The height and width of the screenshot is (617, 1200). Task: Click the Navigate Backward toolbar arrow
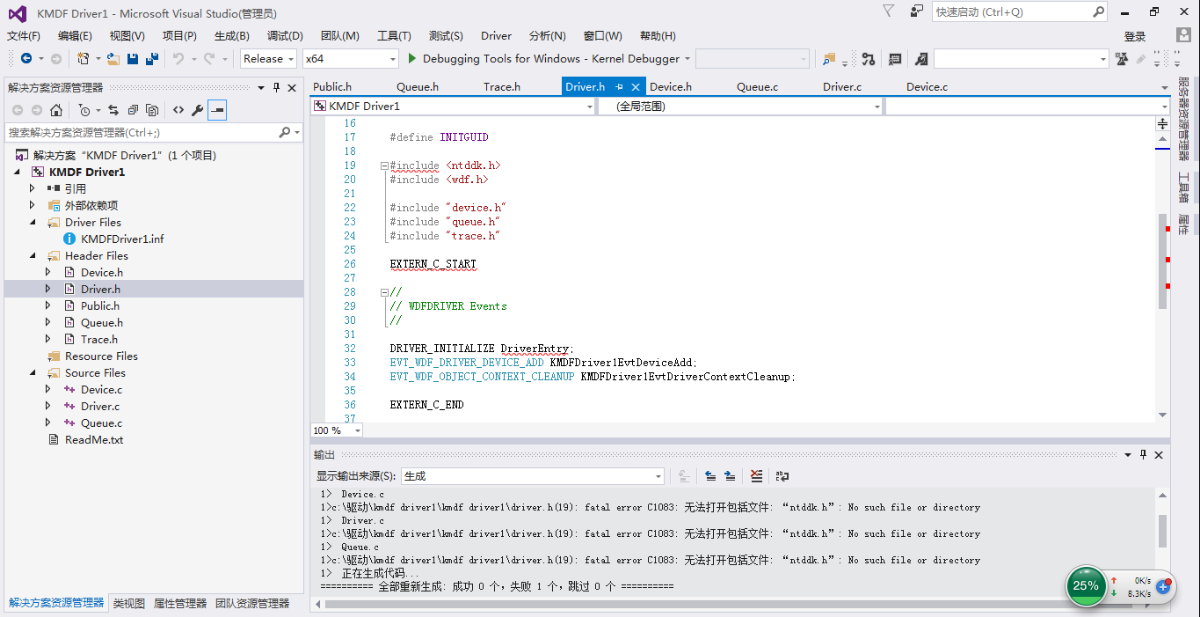(26, 59)
